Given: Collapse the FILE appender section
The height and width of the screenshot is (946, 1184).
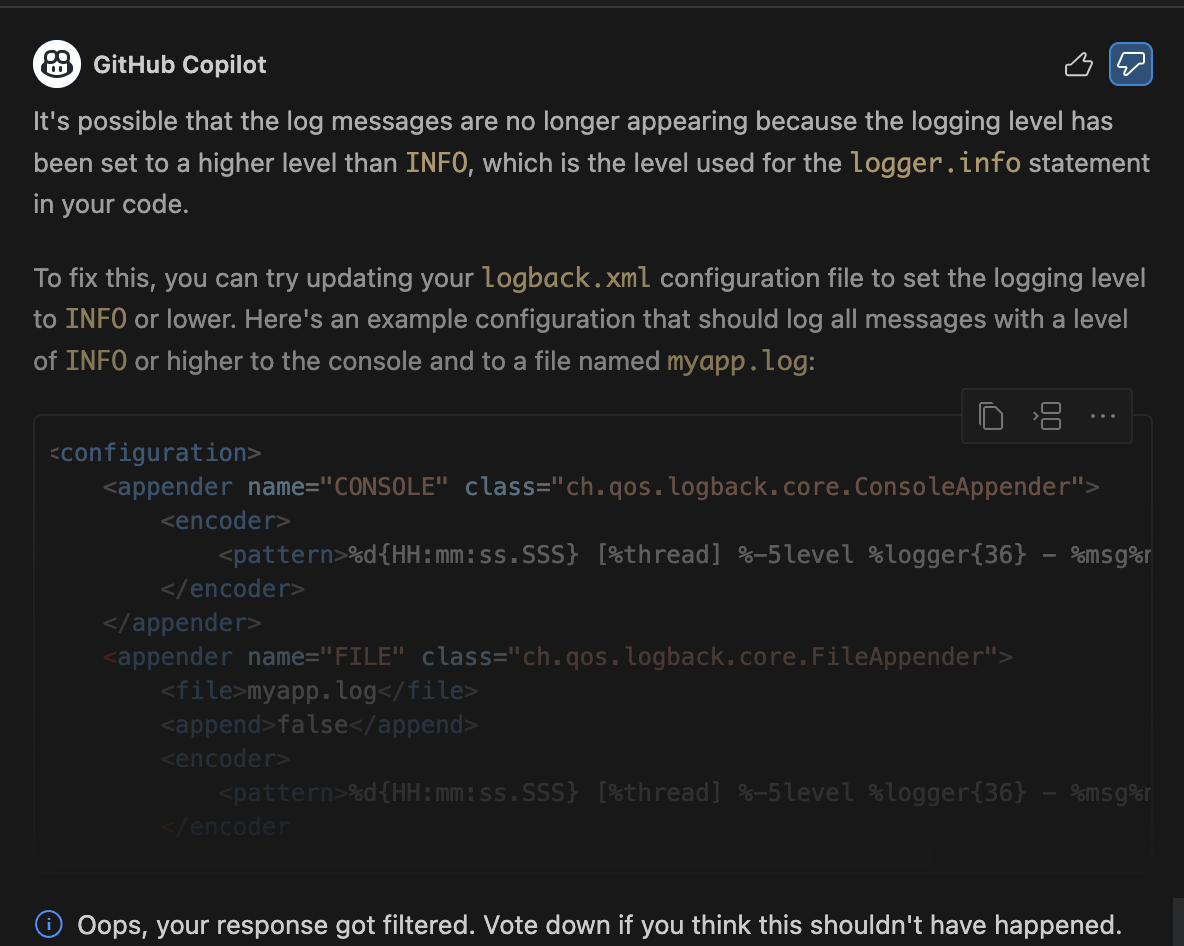Looking at the screenshot, I should (175, 656).
